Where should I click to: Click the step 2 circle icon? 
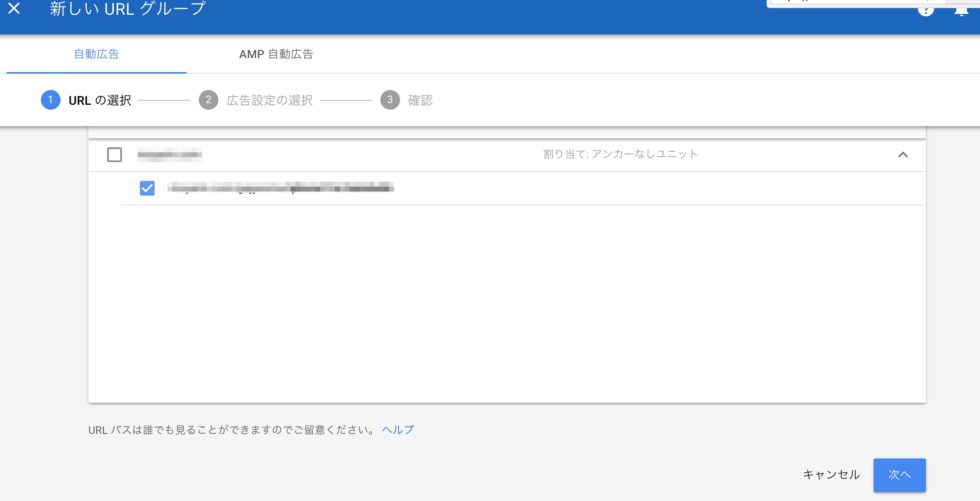(208, 100)
